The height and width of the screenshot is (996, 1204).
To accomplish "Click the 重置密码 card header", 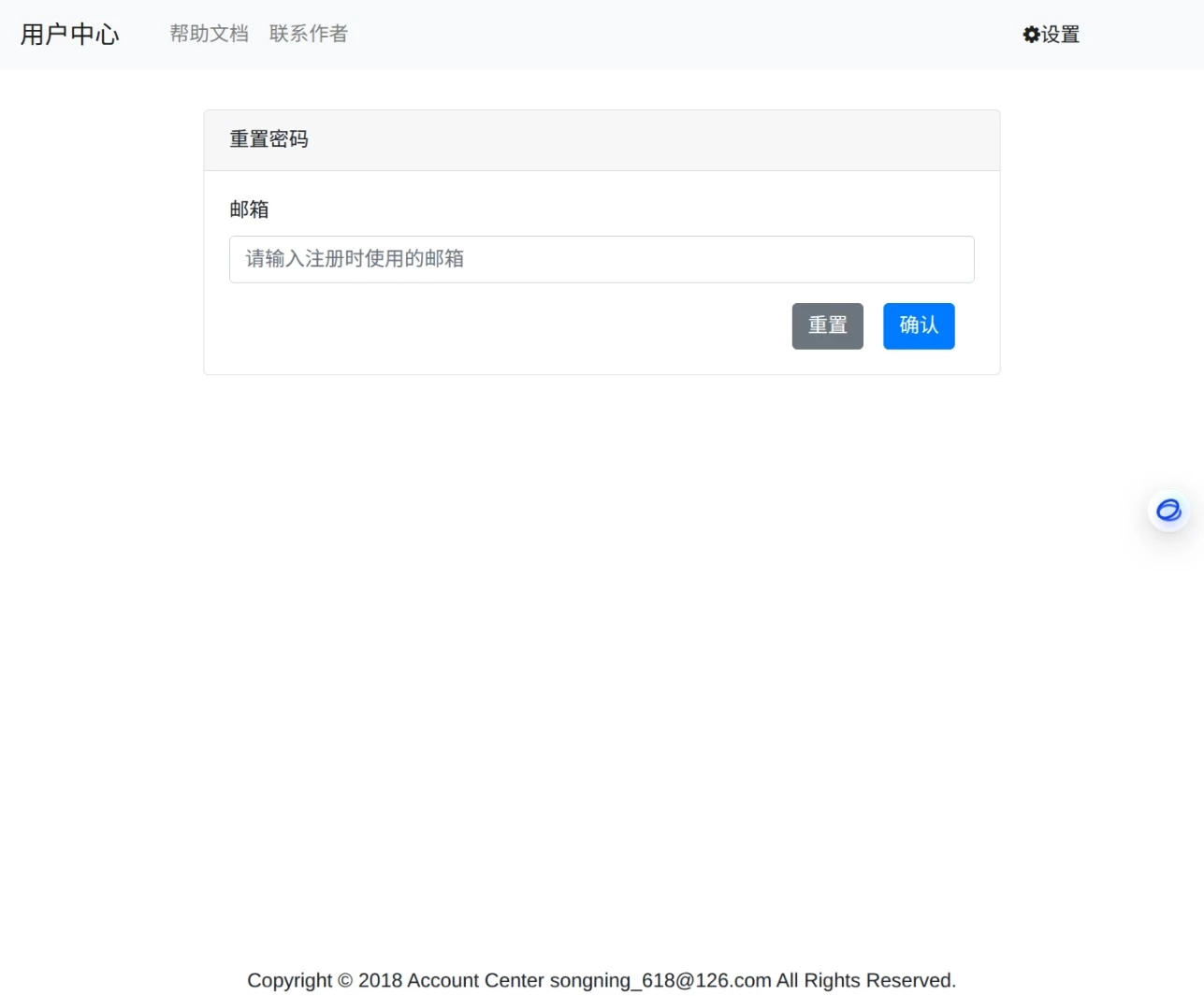I will 268,139.
